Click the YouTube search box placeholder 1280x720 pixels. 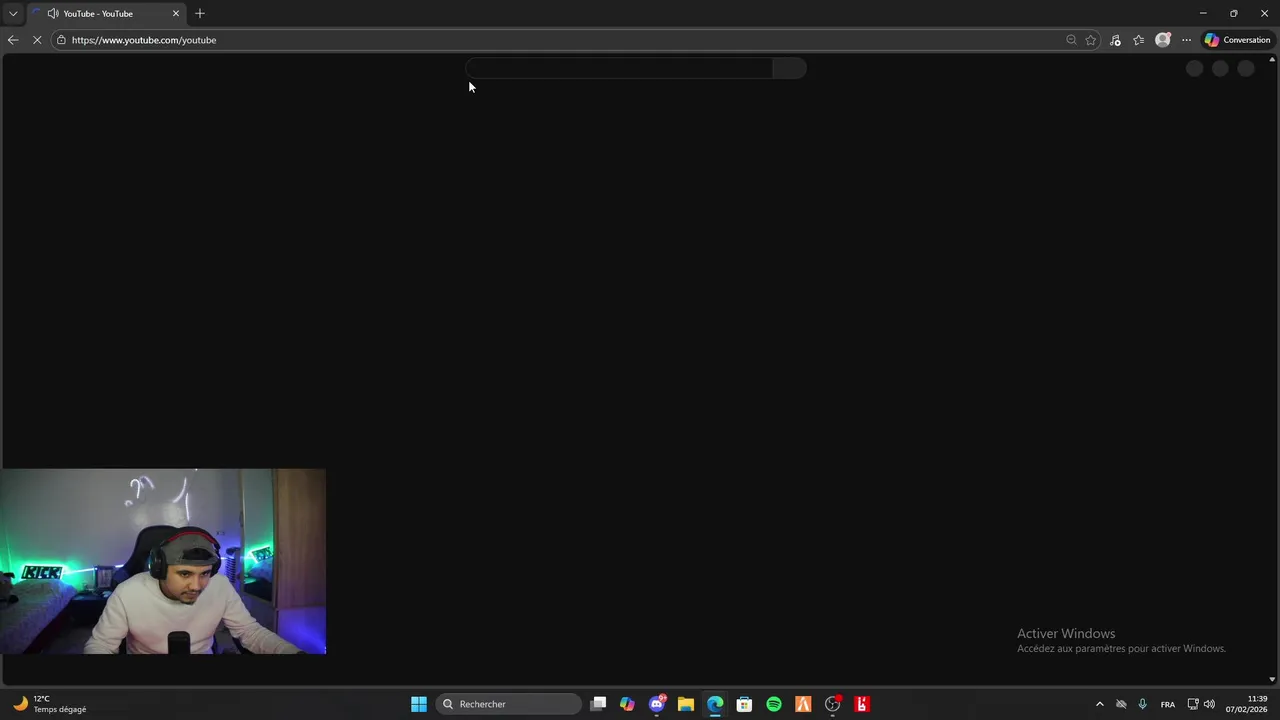point(619,68)
